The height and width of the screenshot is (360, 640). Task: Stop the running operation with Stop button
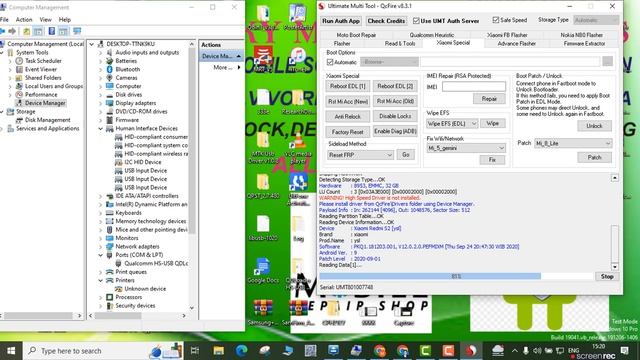[x=607, y=276]
